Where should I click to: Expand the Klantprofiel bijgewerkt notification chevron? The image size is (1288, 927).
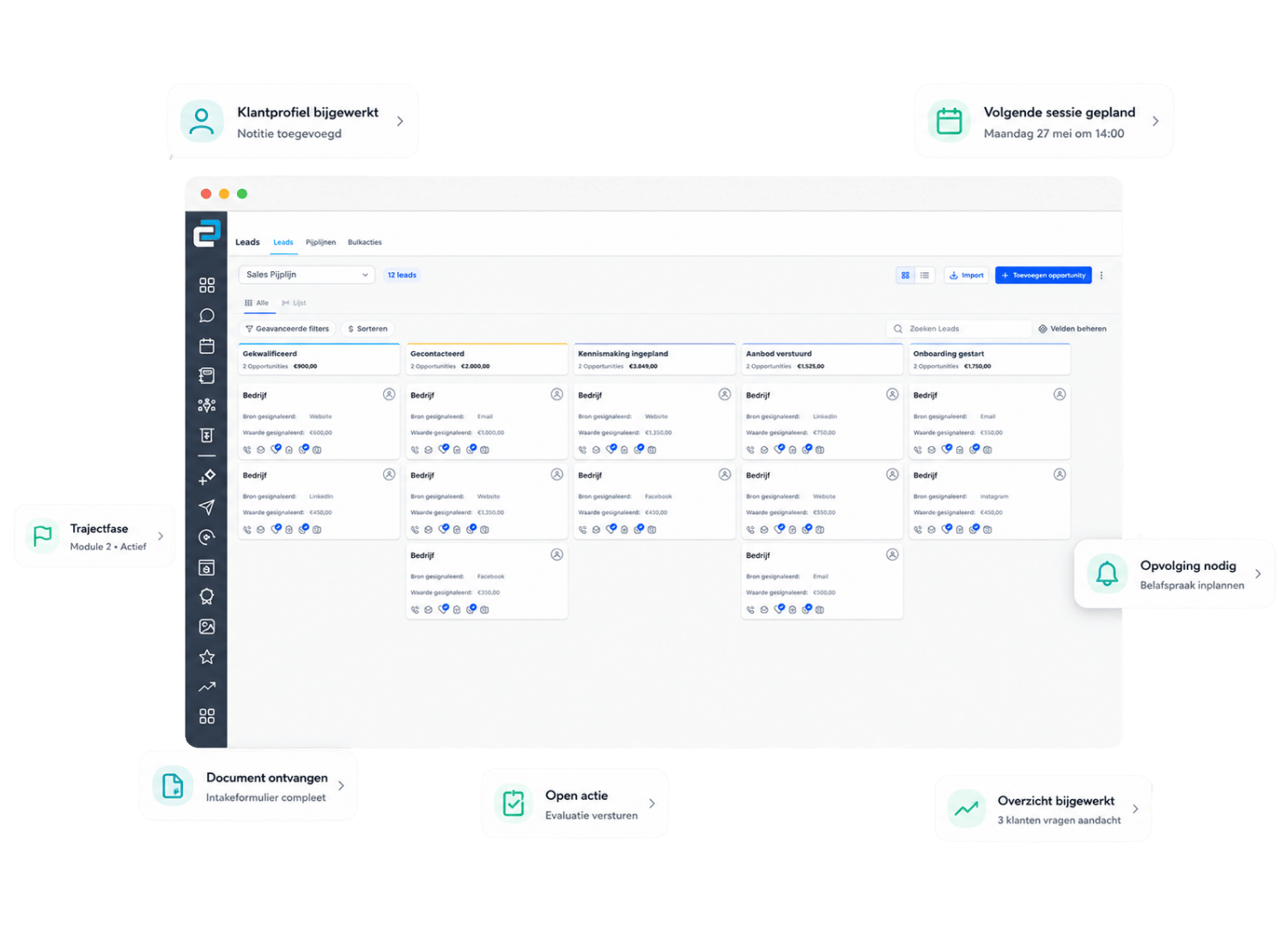[400, 122]
